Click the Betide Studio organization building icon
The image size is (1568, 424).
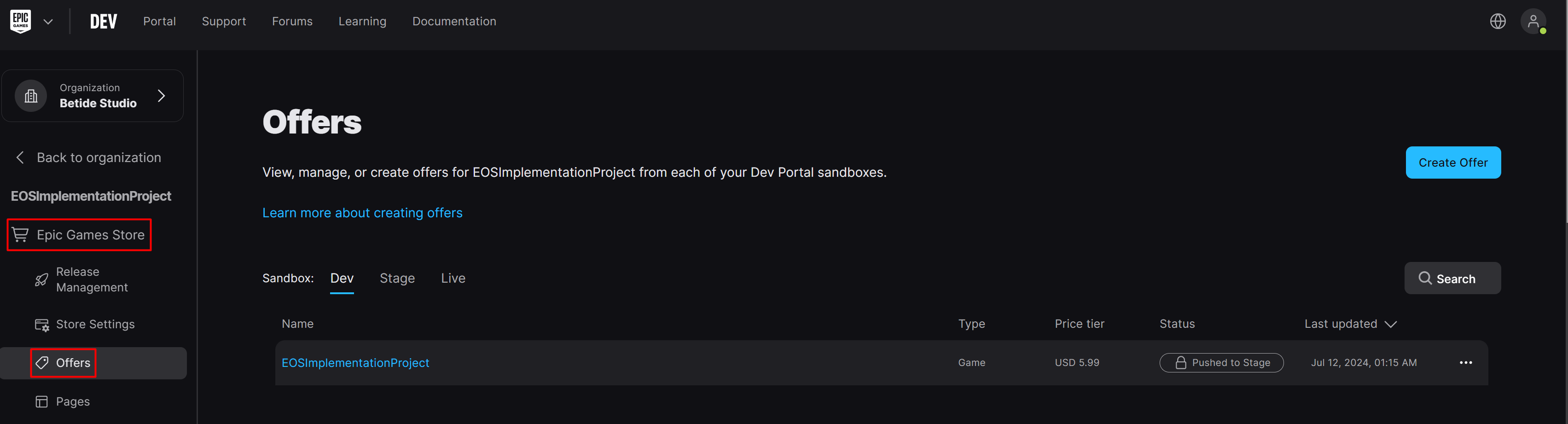click(x=31, y=96)
